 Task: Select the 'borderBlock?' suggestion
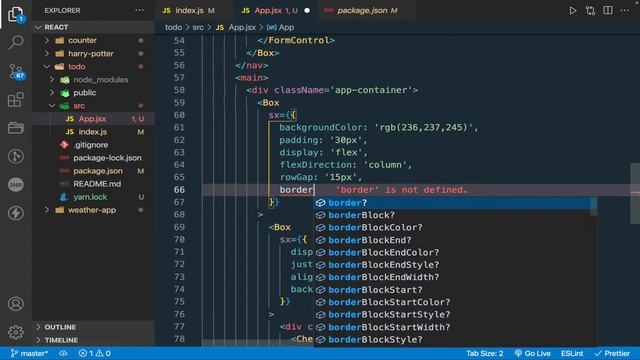point(452,215)
